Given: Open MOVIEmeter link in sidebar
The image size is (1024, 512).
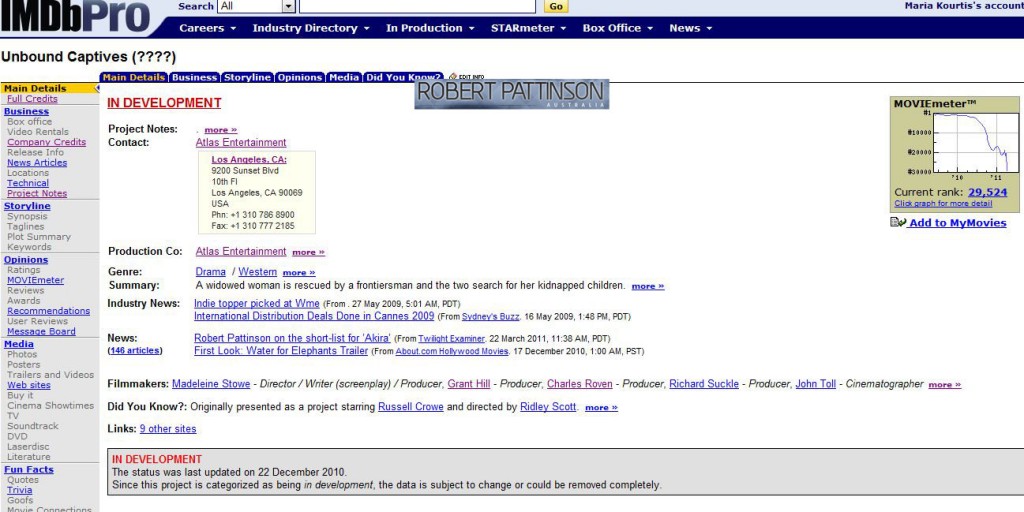Looking at the screenshot, I should (35, 280).
